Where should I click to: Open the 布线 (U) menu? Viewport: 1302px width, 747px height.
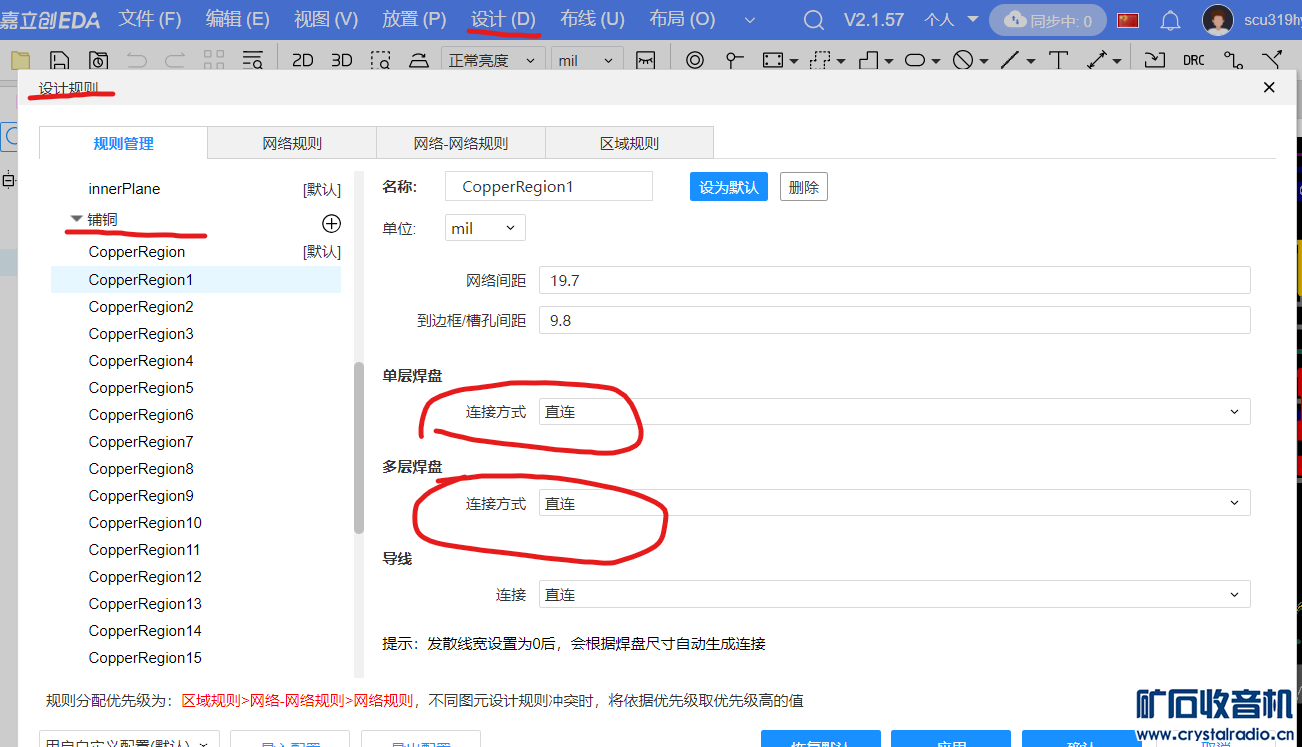pos(592,19)
